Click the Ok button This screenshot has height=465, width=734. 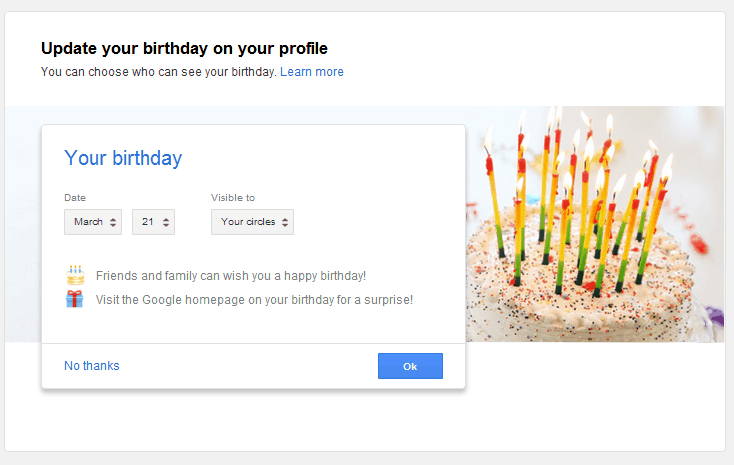410,366
